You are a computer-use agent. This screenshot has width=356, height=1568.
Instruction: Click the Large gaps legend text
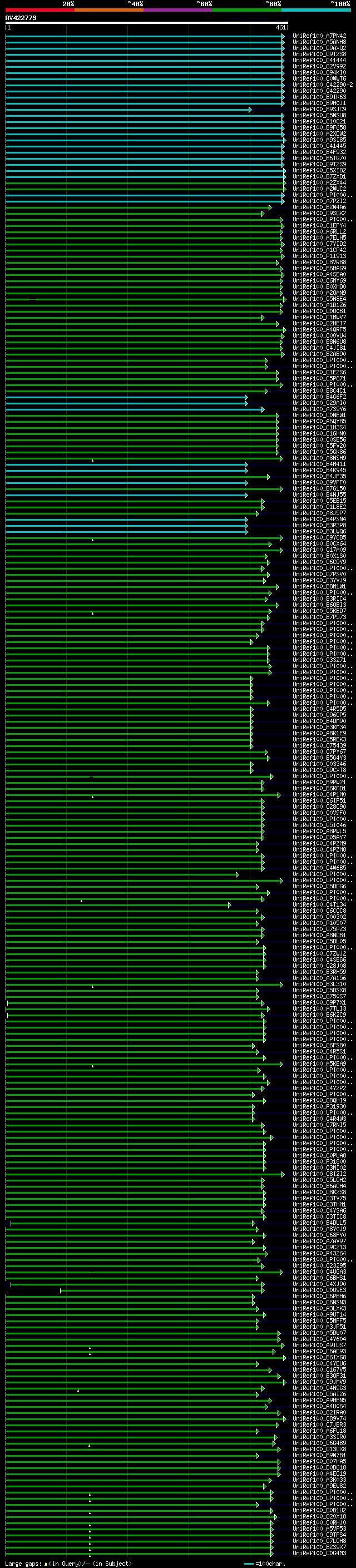pos(68,1563)
